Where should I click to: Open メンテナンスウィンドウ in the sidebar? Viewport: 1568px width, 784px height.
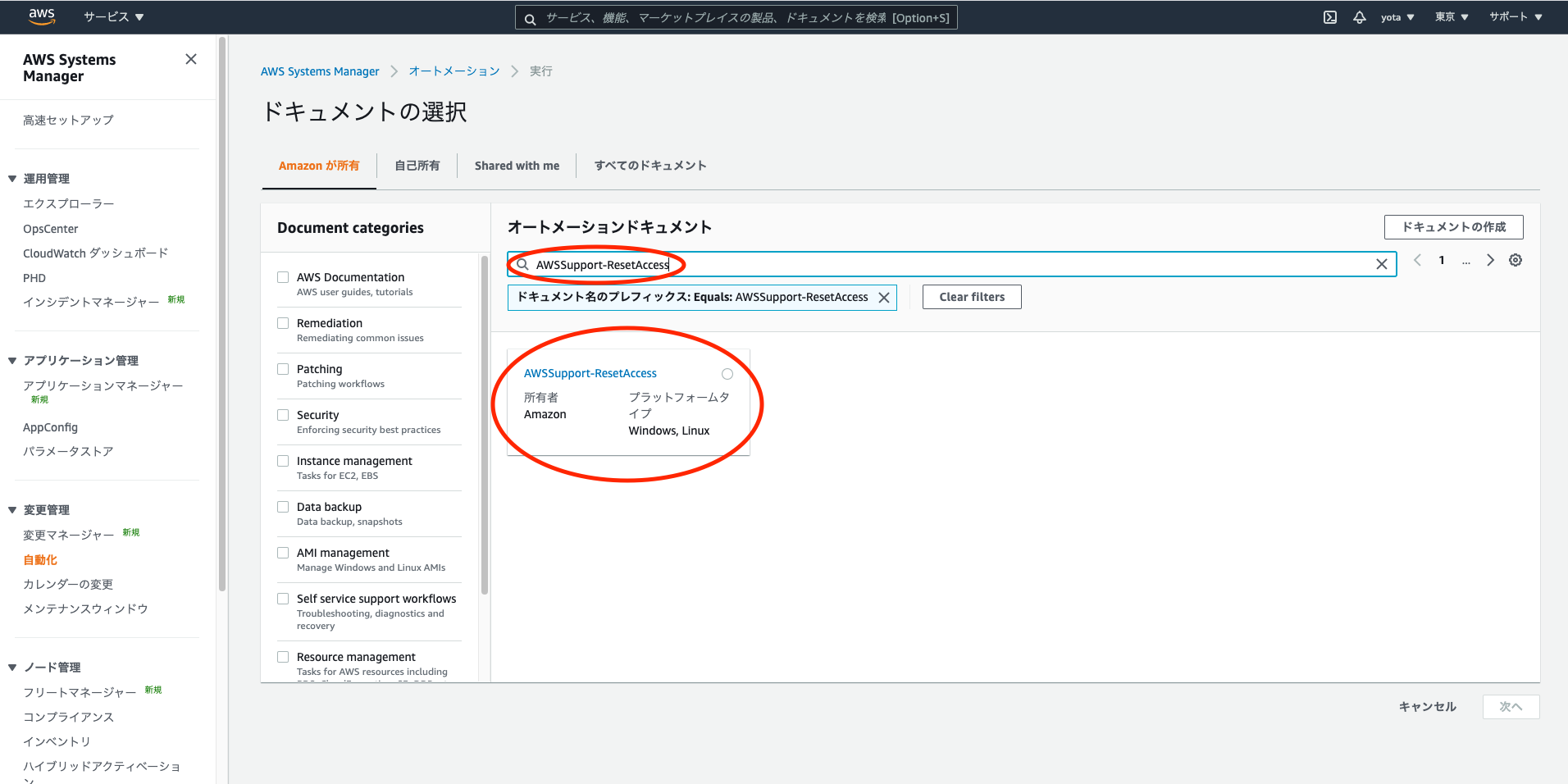coord(85,609)
